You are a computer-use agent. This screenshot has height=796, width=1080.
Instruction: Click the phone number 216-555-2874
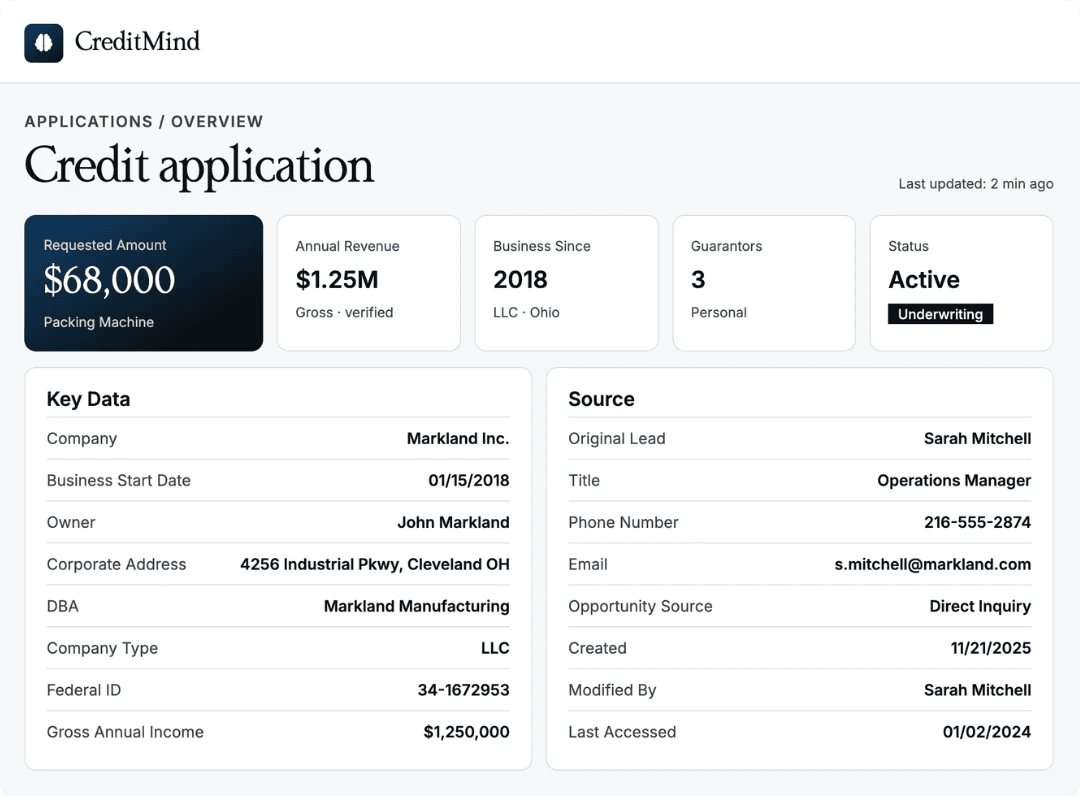click(977, 523)
